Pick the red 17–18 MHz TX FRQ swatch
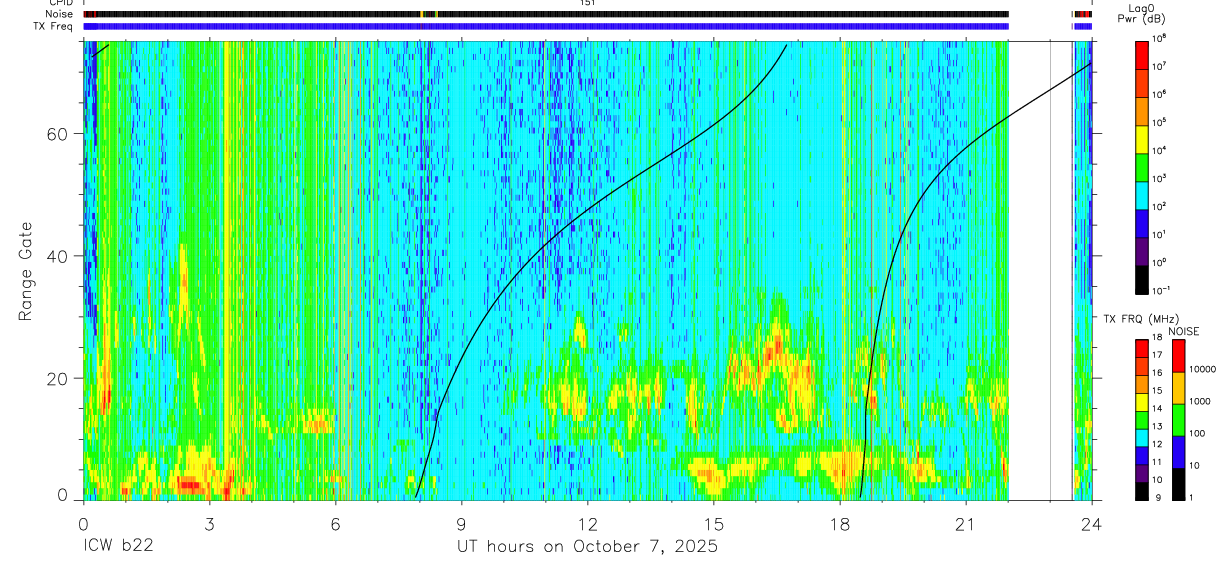The height and width of the screenshot is (567, 1228). tap(1142, 349)
